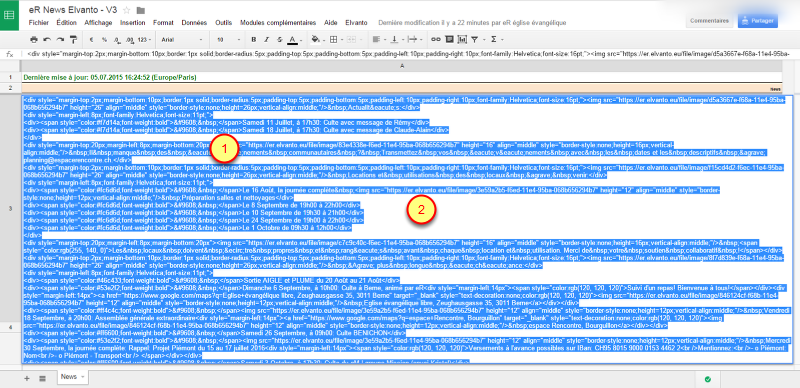Activate the paint format tool

(x=73, y=39)
